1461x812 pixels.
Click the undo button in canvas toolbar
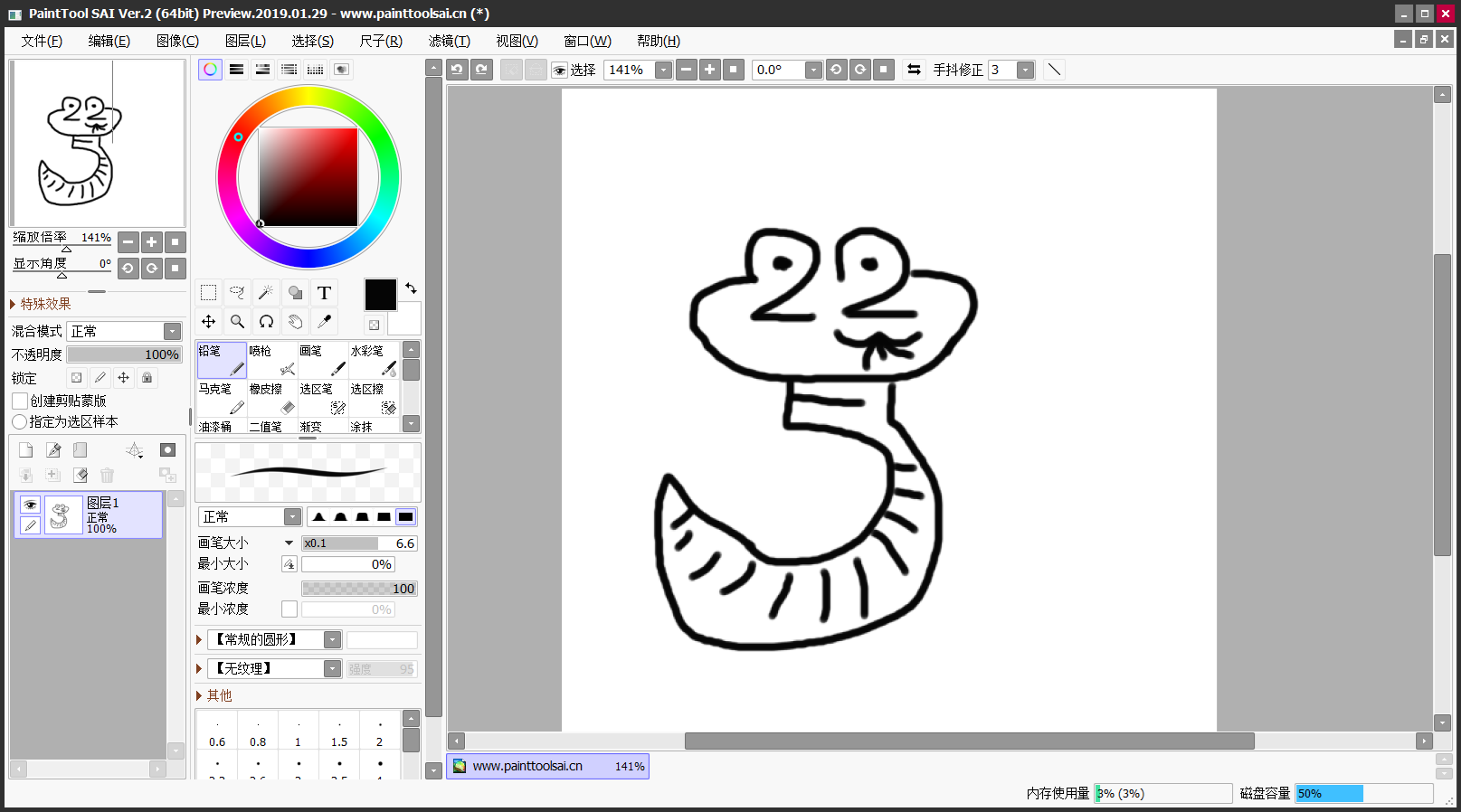pos(457,70)
